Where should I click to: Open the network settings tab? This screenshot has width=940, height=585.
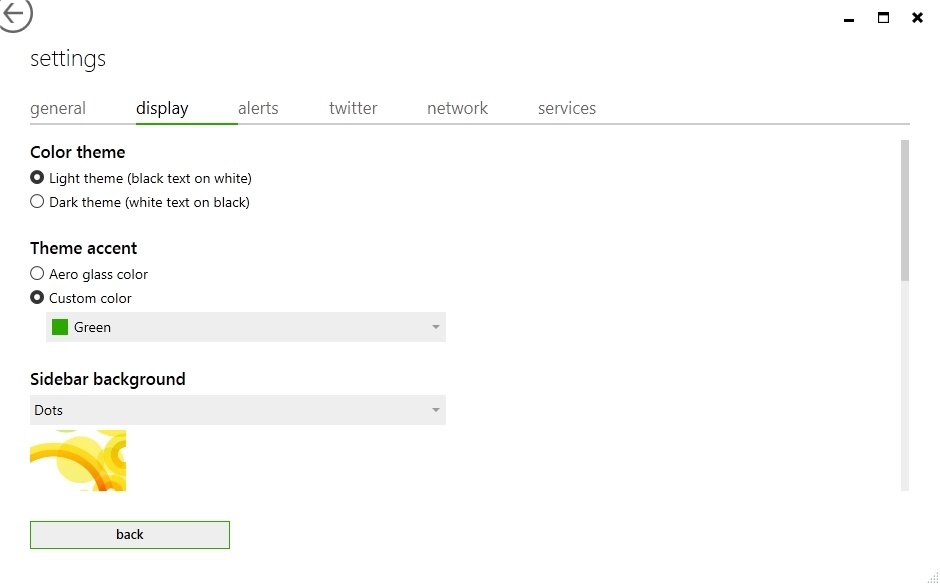tap(457, 108)
